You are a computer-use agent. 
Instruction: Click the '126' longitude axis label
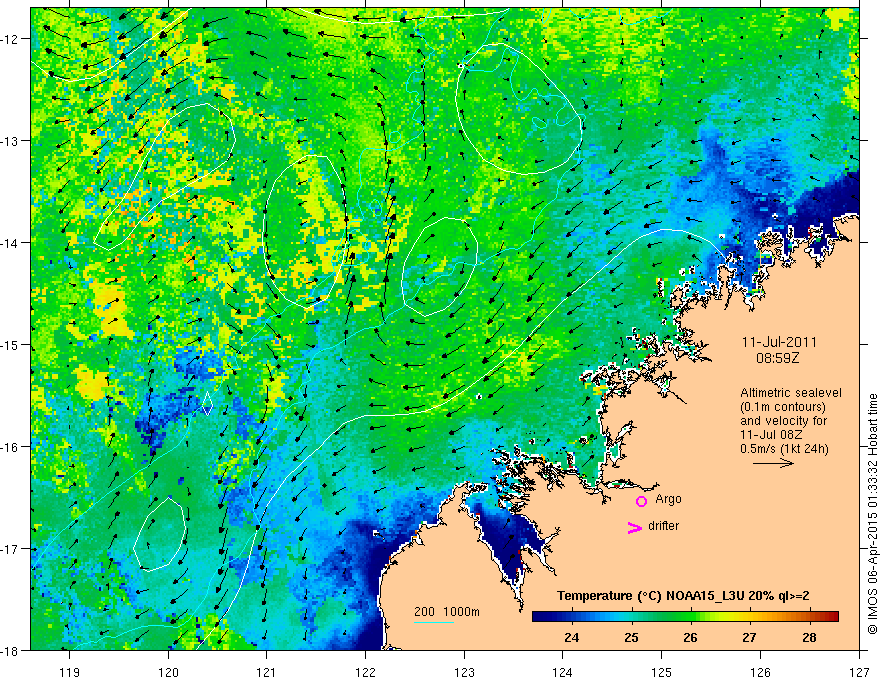(760, 672)
